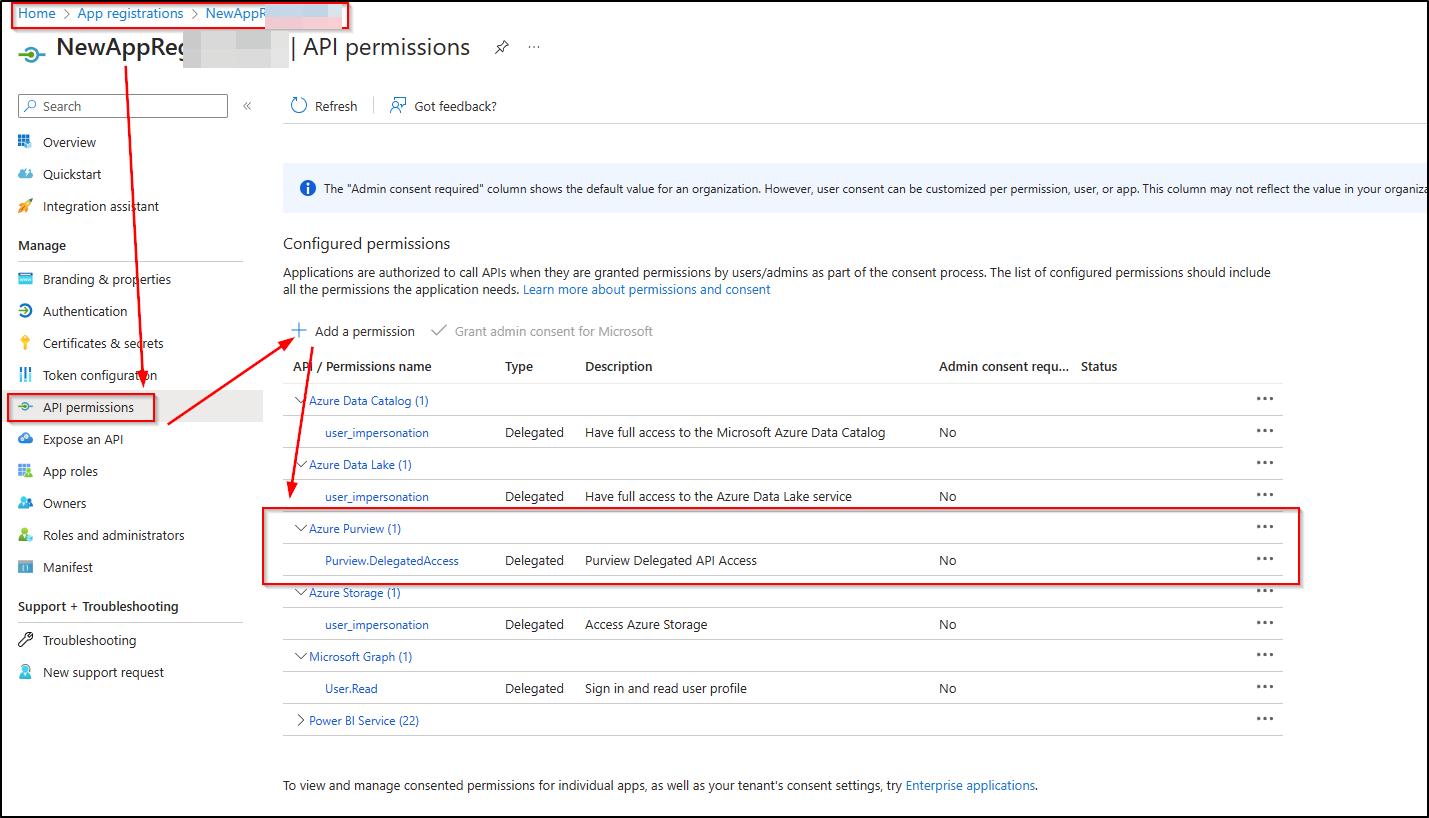
Task: Open ellipsis menu for User.Read row
Action: [1265, 687]
